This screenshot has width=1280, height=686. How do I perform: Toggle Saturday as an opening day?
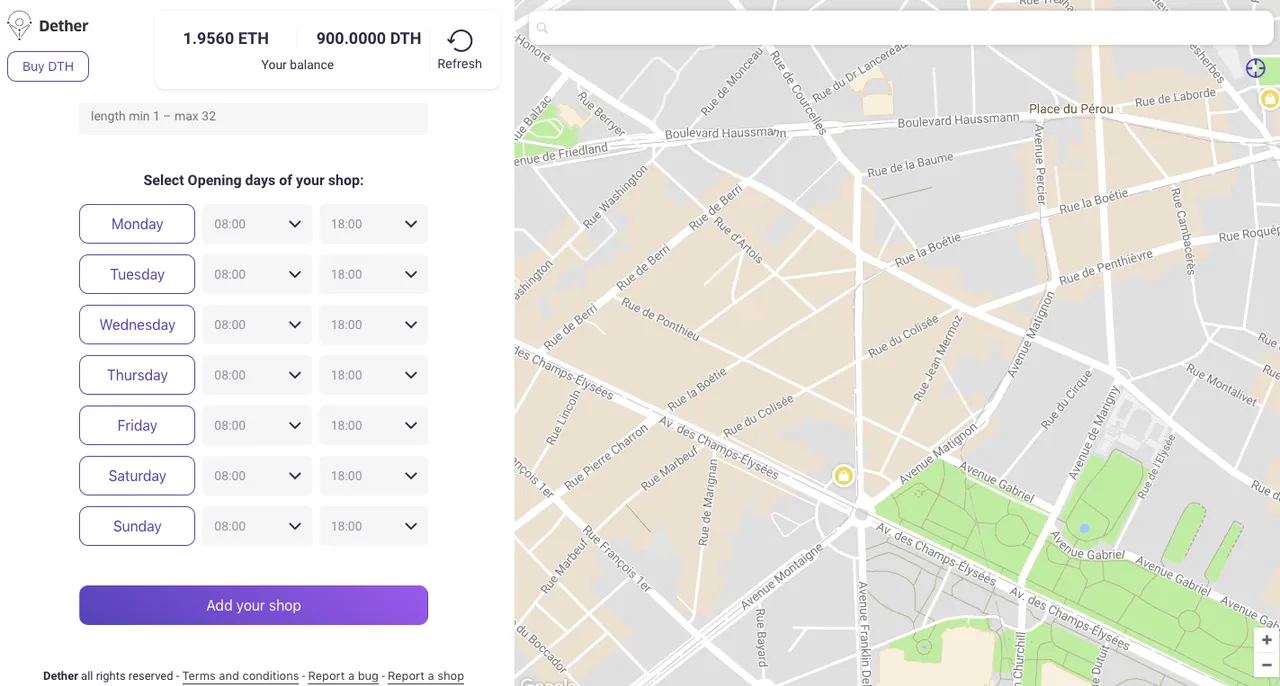137,476
